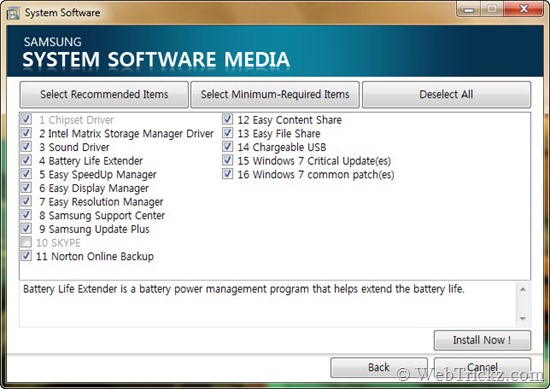Select '10 SKYPE' label text
Viewport: 550px width, 389px height.
click(x=58, y=243)
